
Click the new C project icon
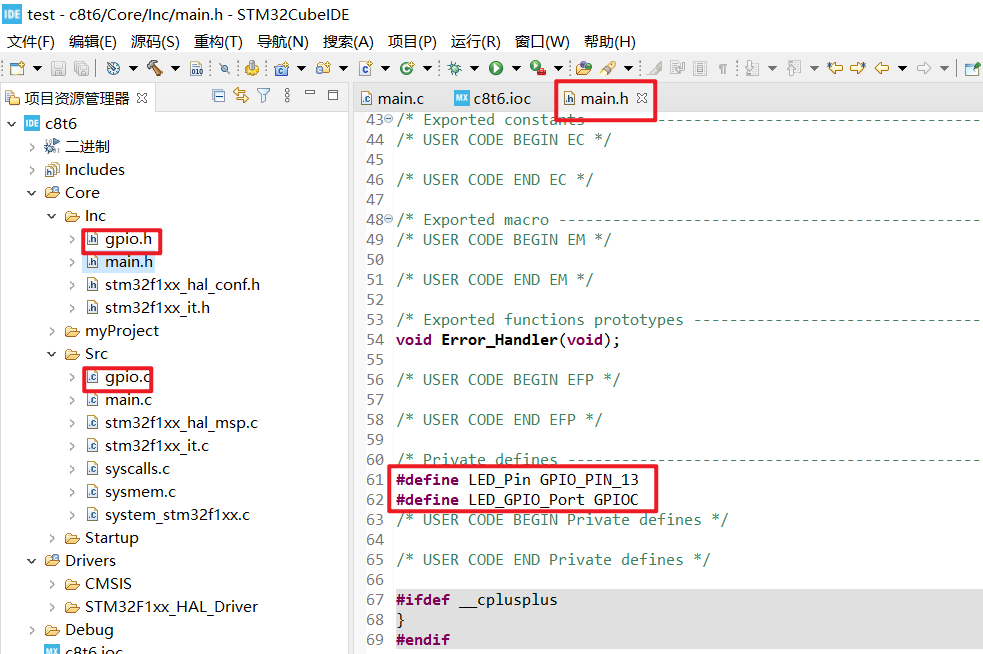coord(282,68)
